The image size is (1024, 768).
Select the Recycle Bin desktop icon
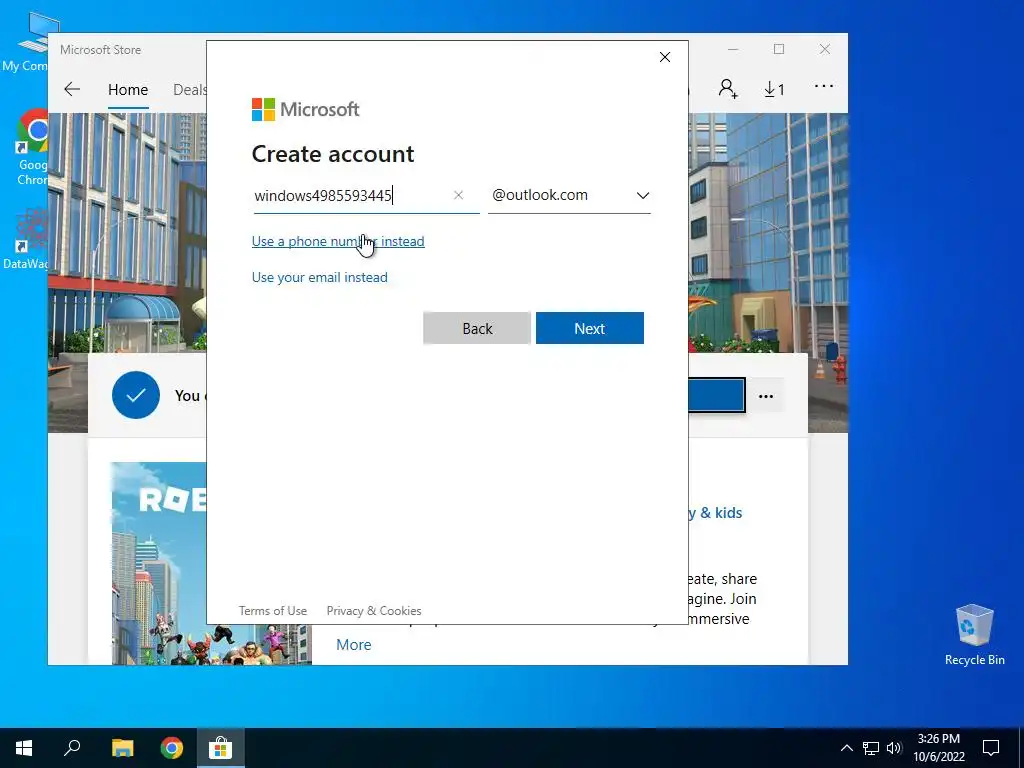(x=974, y=635)
